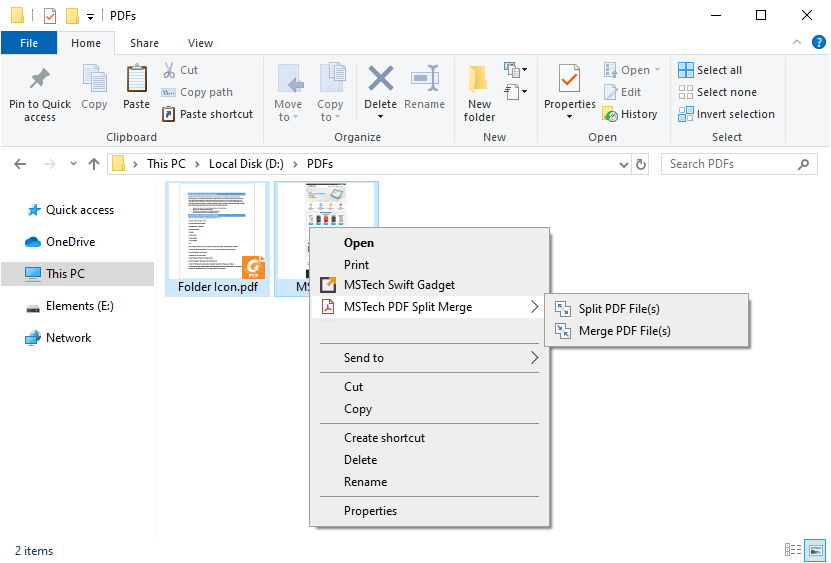831x563 pixels.
Task: Select the Folder Icon.pdf thumbnail
Action: pyautogui.click(x=217, y=239)
